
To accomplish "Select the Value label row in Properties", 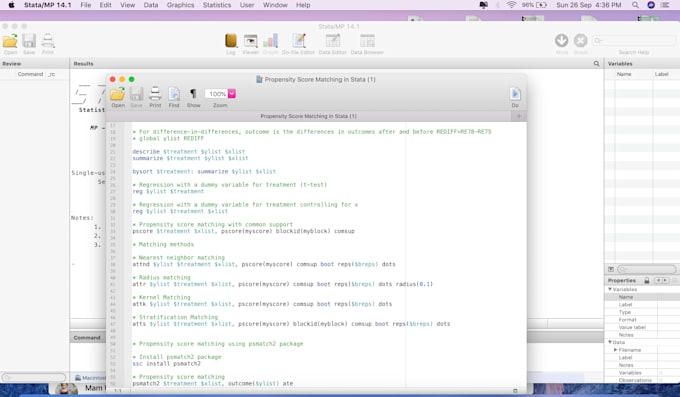I will [x=642, y=327].
